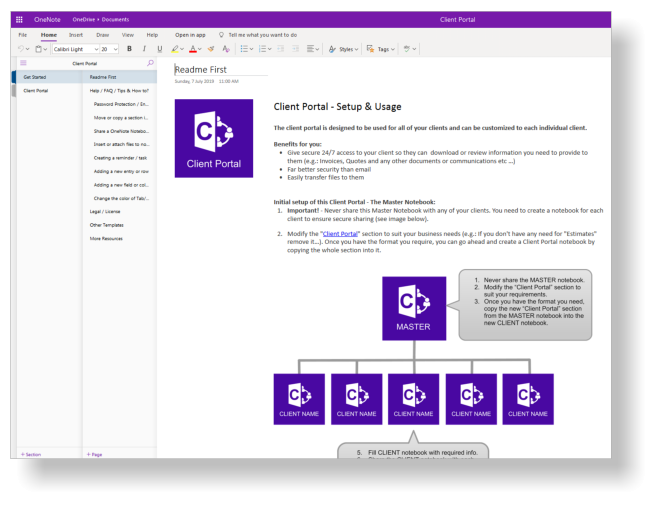Open the Styles gallery

[x=343, y=49]
